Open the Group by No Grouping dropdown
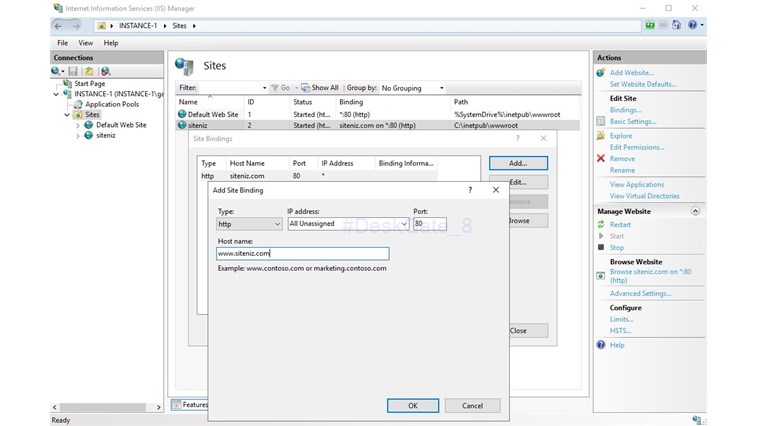 (412, 88)
